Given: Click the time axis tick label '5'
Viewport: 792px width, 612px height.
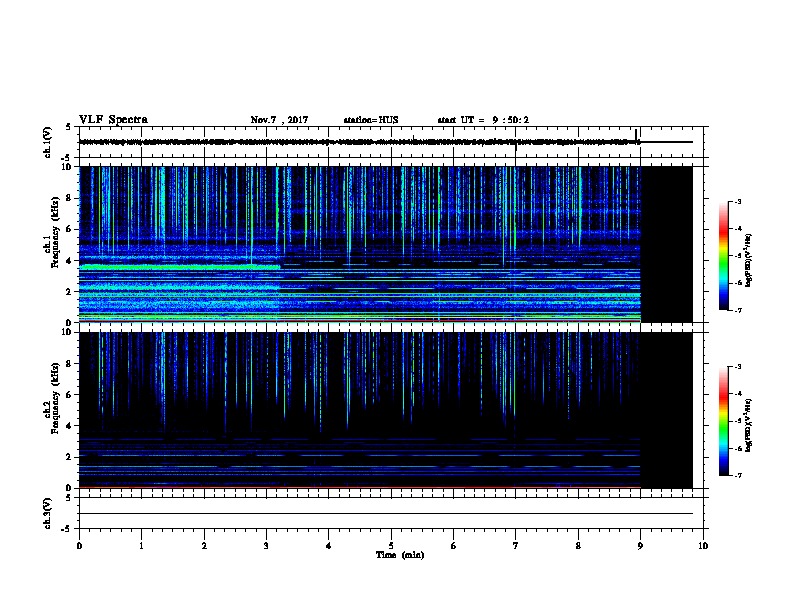Looking at the screenshot, I should coord(391,545).
